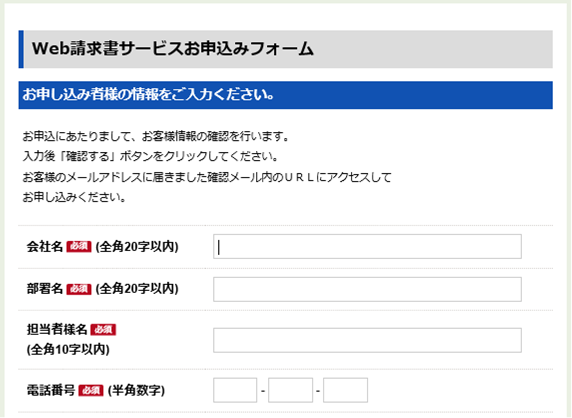Click the last 電話番号 phone number box
Screen dimensions: 572x418
click(x=345, y=390)
